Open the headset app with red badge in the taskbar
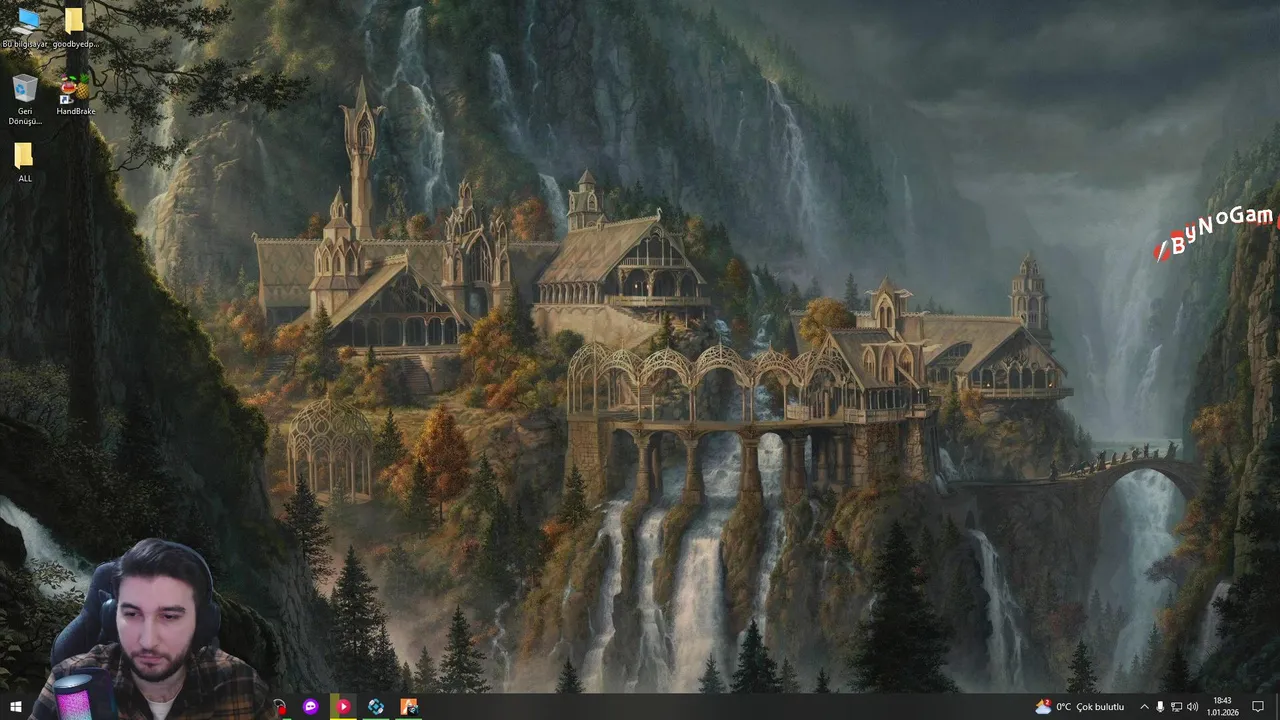 pyautogui.click(x=279, y=707)
